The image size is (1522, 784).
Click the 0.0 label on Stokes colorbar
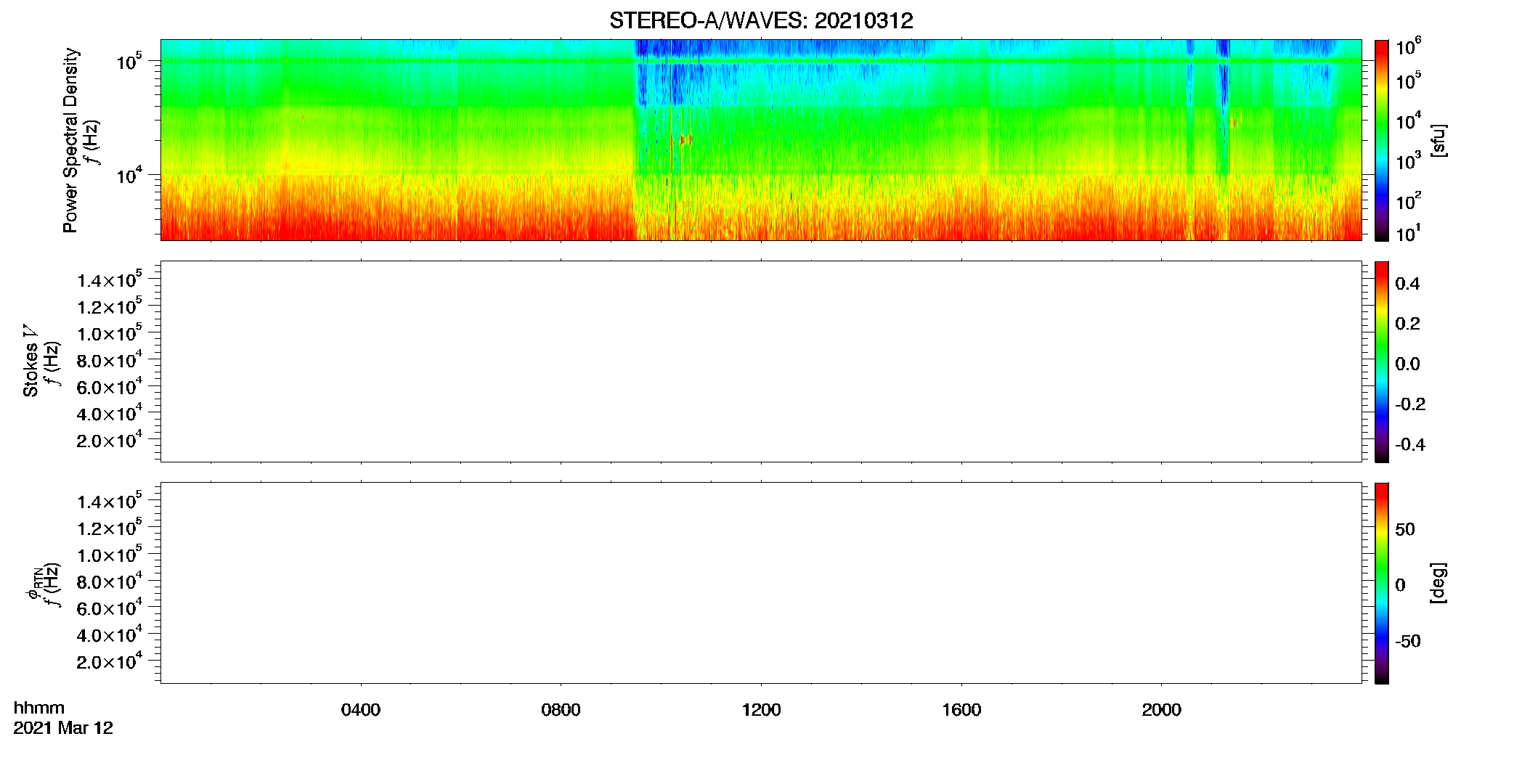(1407, 364)
